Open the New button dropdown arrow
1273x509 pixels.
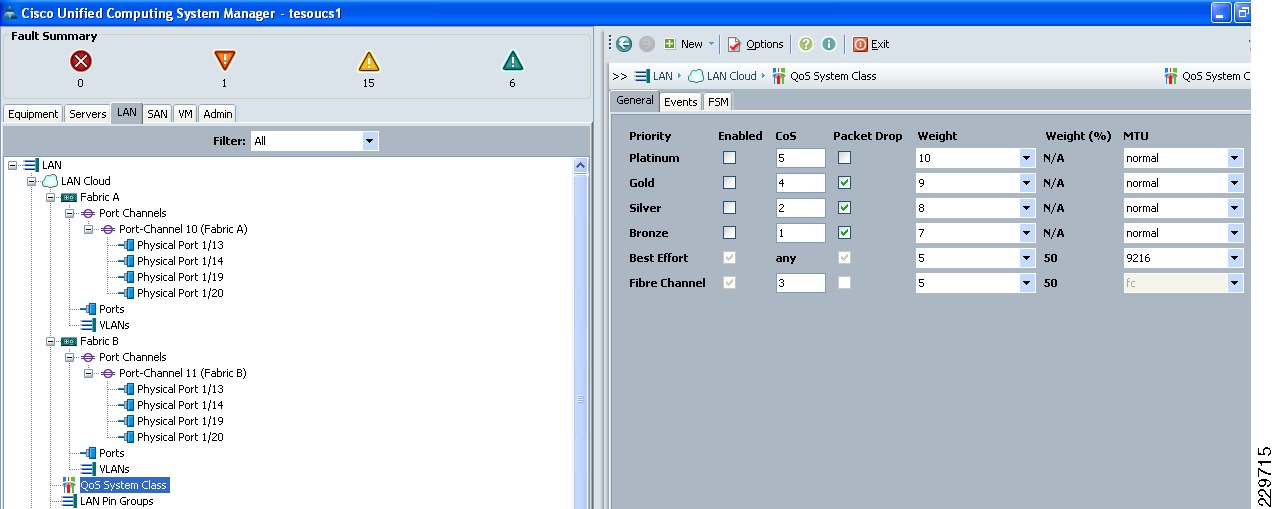(711, 44)
